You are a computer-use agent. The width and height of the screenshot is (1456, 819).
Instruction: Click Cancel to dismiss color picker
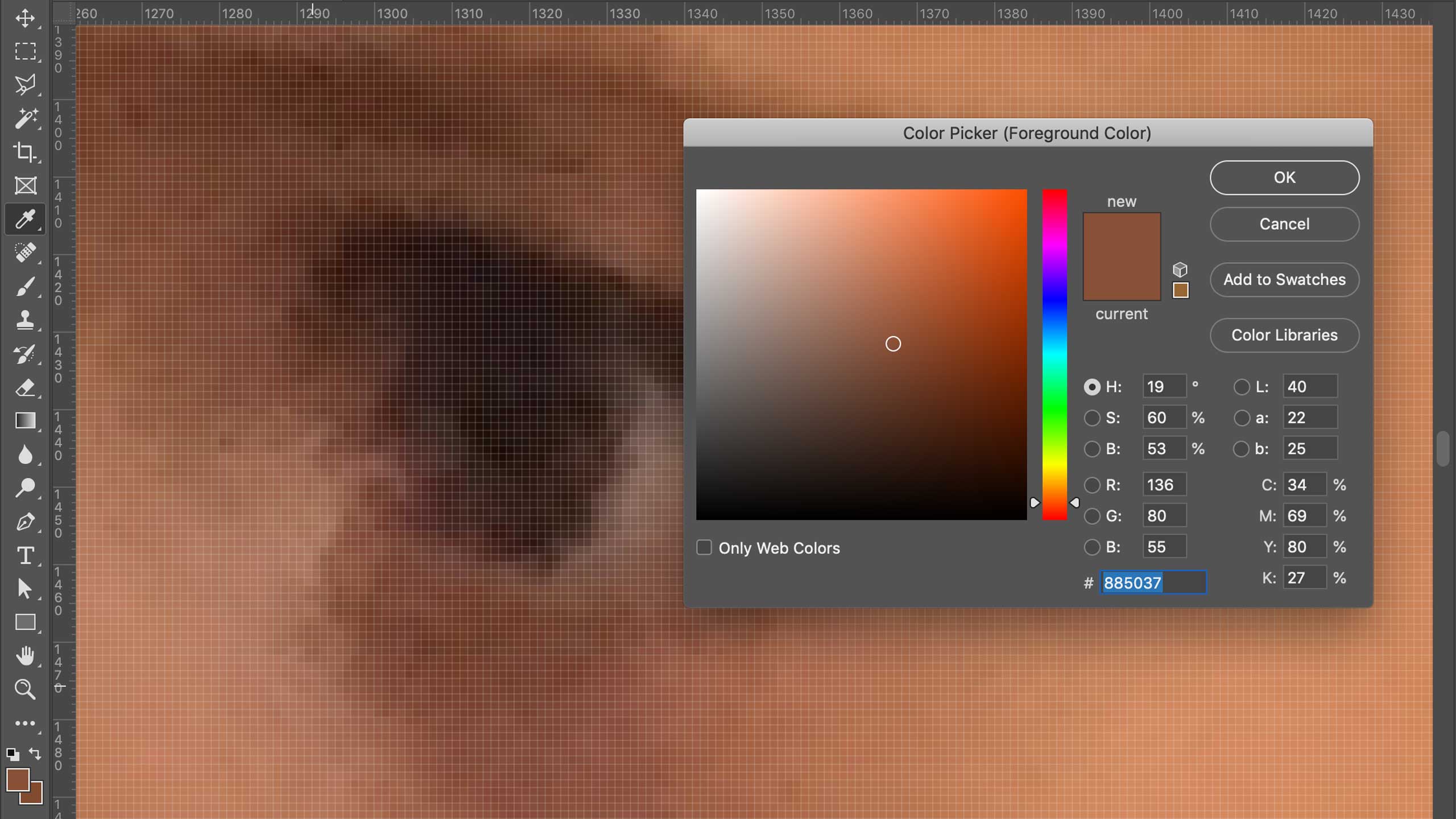click(x=1285, y=224)
